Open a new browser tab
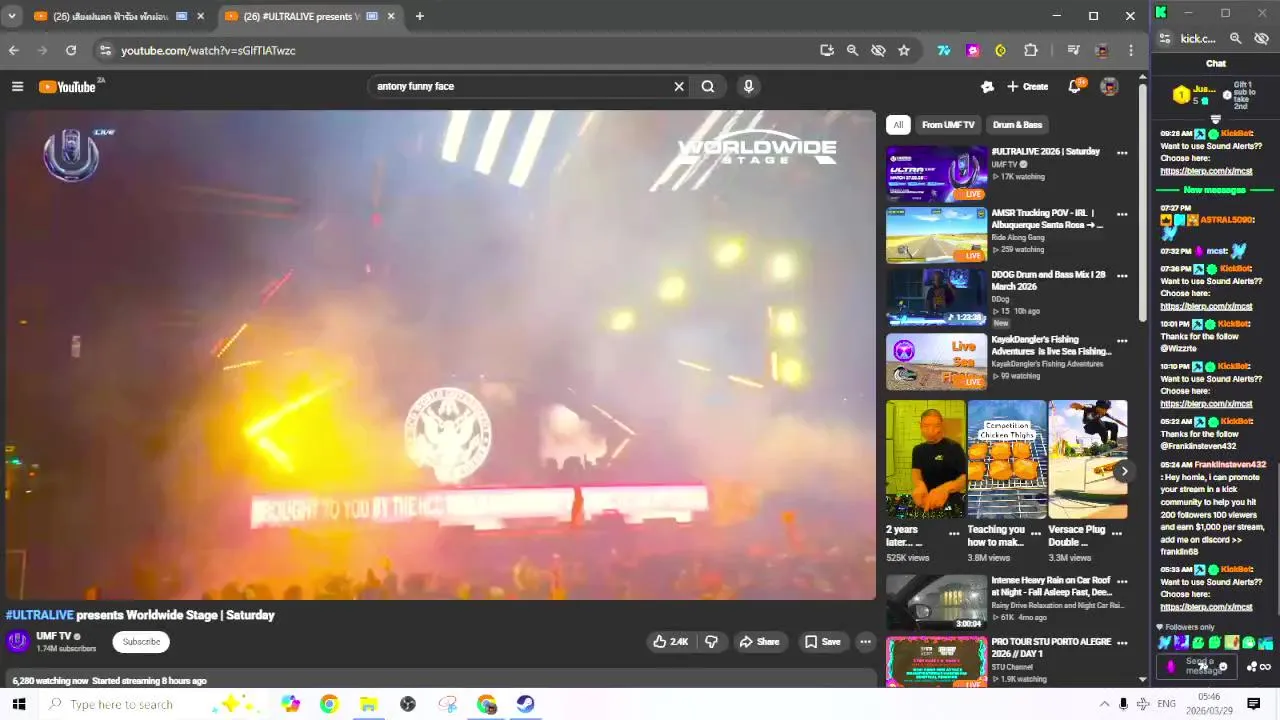Viewport: 1280px width, 720px height. tap(419, 16)
